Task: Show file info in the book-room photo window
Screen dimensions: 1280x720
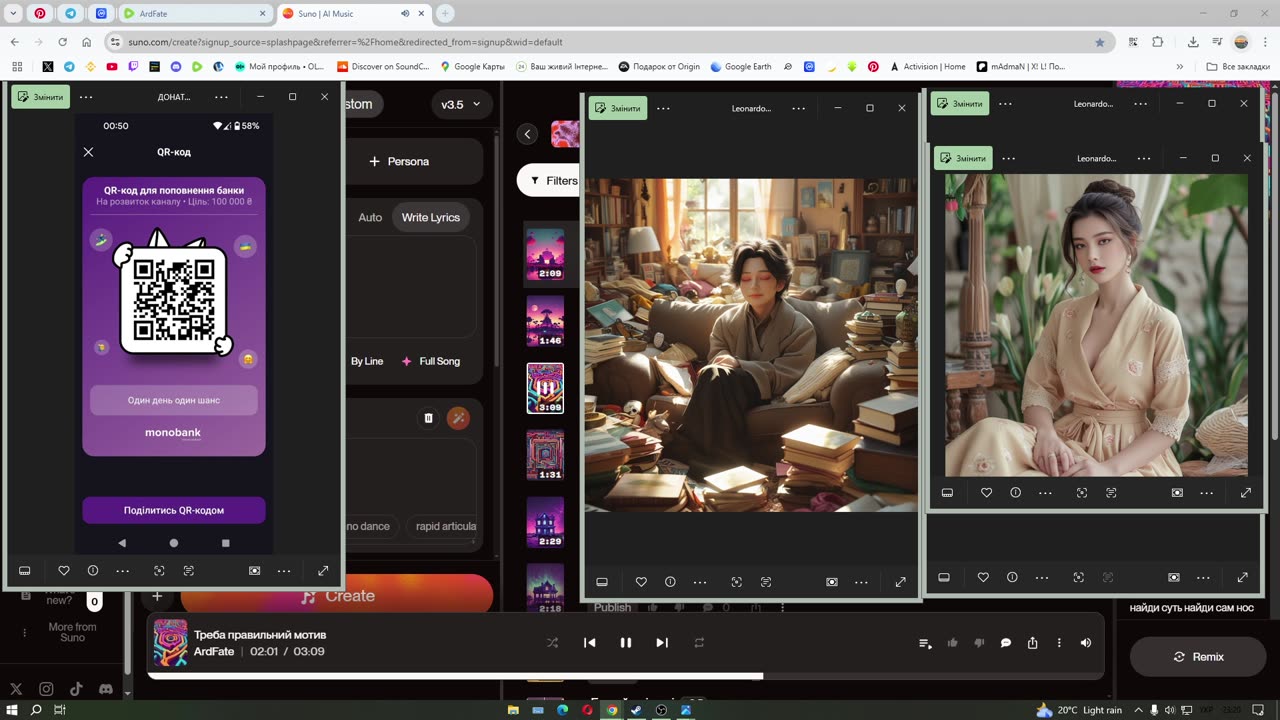Action: point(670,582)
